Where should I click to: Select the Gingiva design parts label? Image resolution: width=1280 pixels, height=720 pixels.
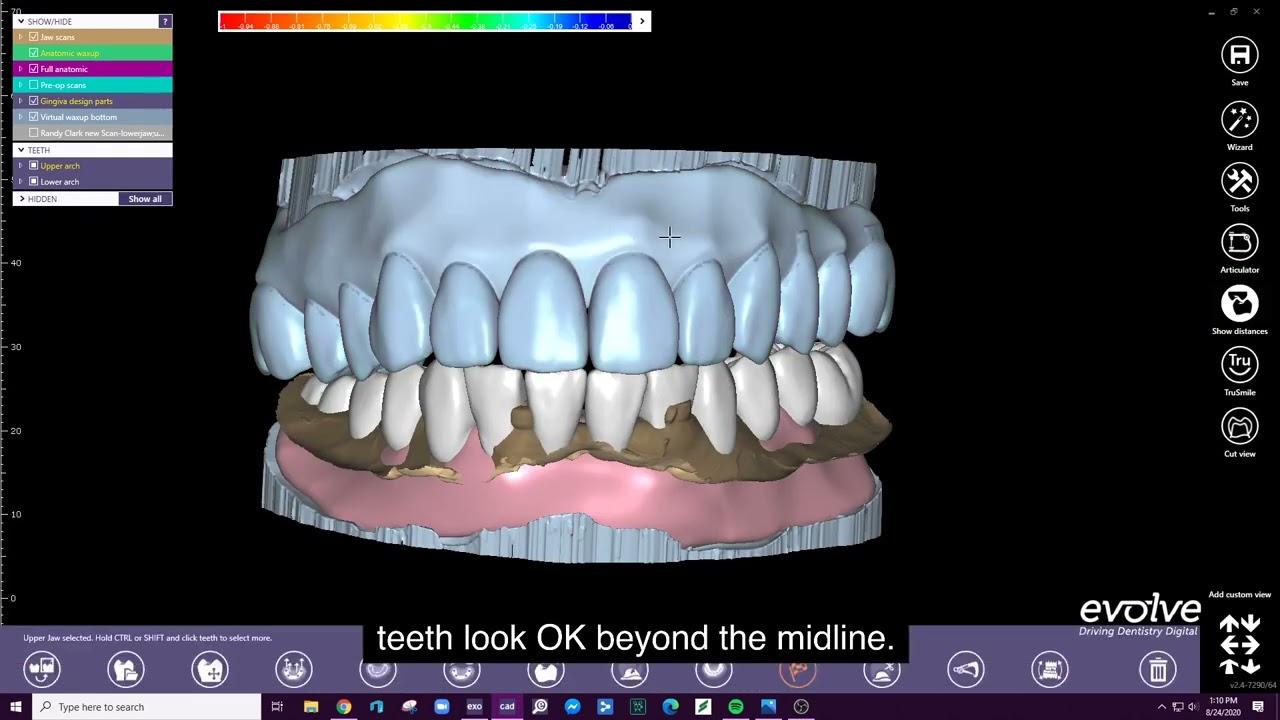(x=77, y=101)
